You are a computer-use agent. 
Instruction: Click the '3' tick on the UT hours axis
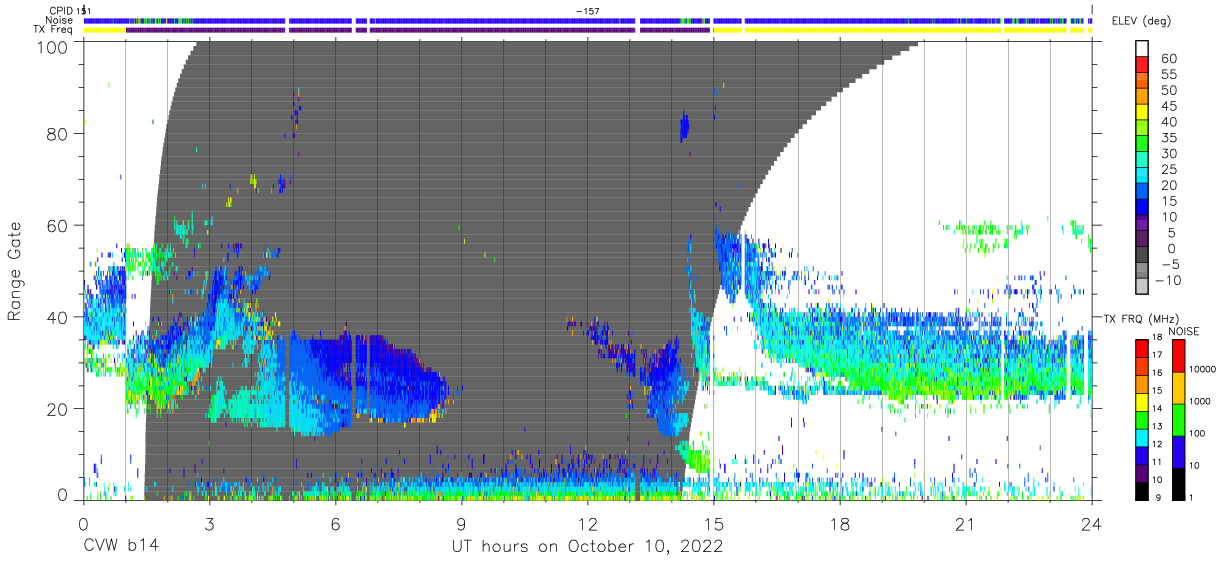pyautogui.click(x=209, y=523)
